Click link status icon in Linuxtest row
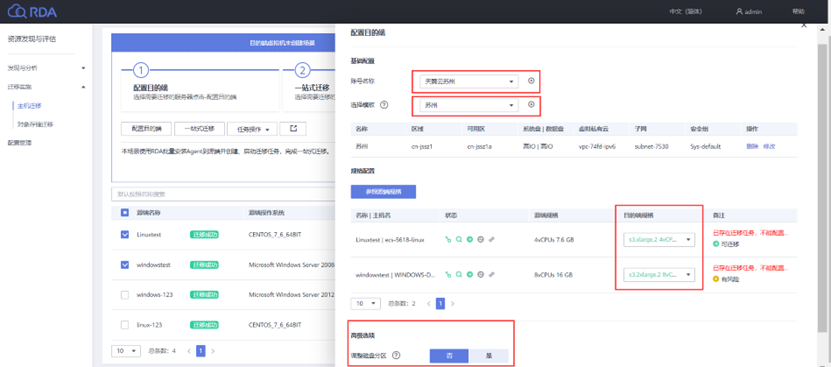 click(x=491, y=240)
